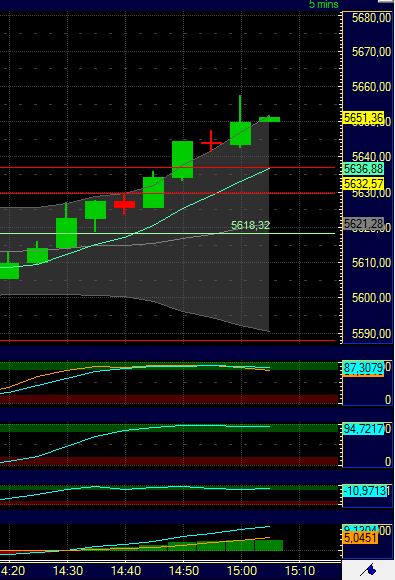Viewport: 395px width, 580px height.
Task: Click the 5590,00 price axis label
Action: [x=371, y=333]
